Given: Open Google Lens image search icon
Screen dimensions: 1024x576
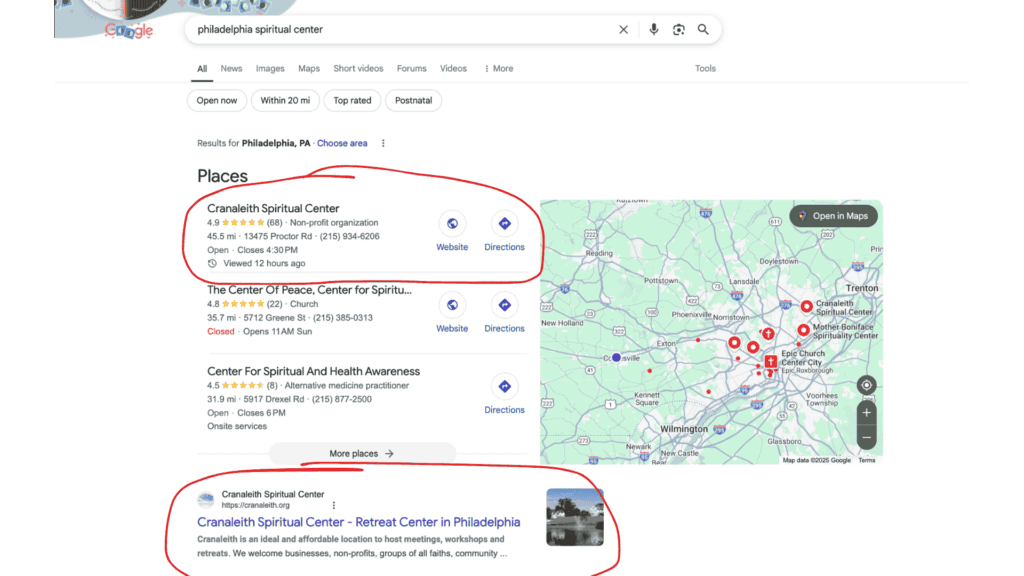Looking at the screenshot, I should point(679,29).
